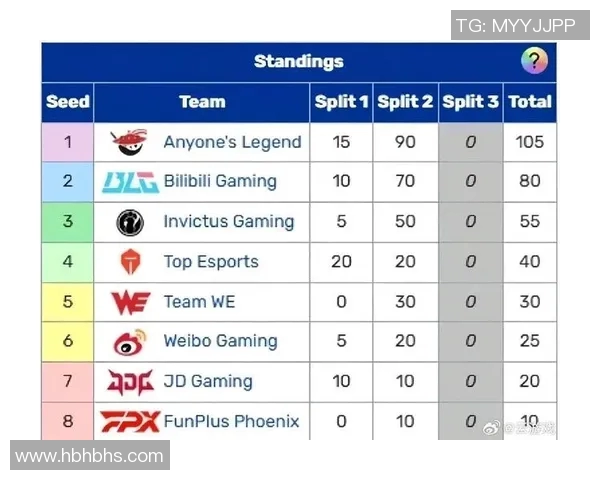The height and width of the screenshot is (480, 600).
Task: Sort table by Split 2 column header
Action: (405, 102)
